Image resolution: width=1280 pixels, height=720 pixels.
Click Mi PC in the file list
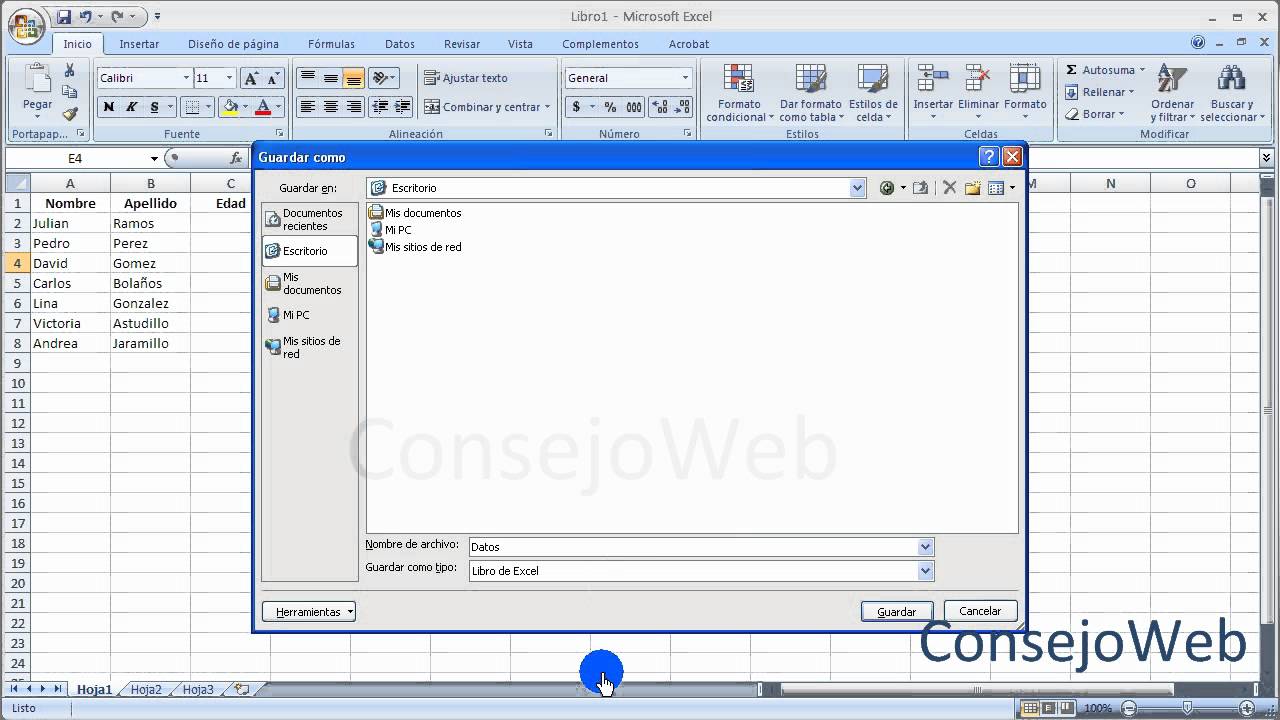point(390,230)
